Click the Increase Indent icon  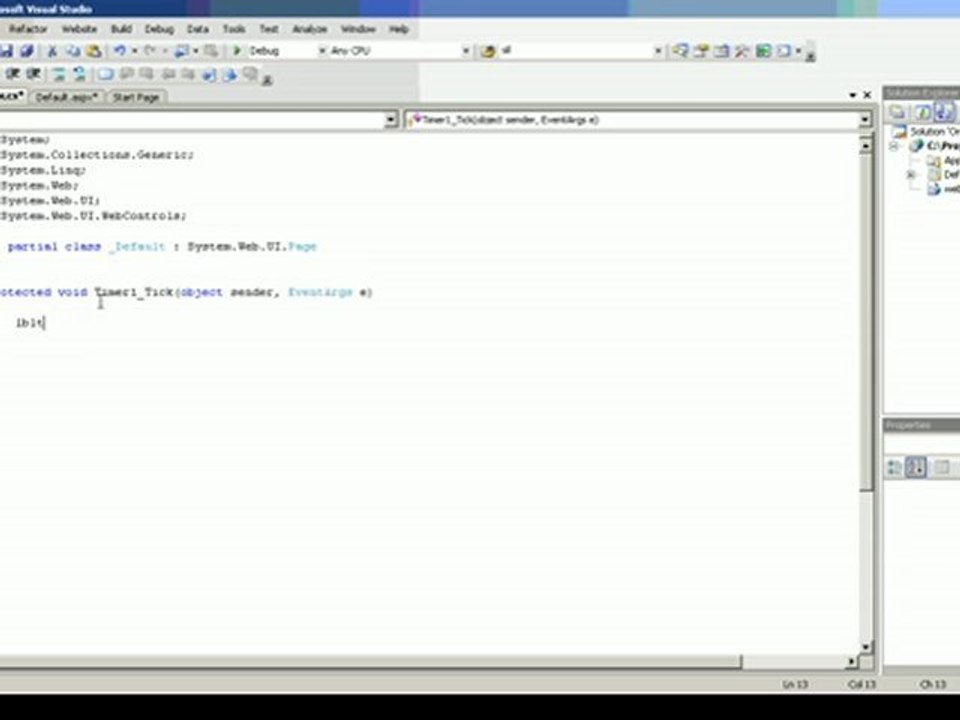tap(34, 74)
